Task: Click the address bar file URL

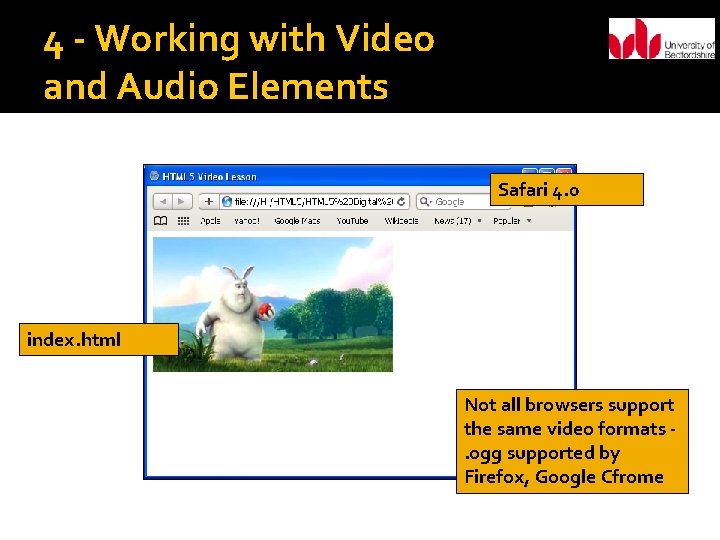Action: click(314, 202)
